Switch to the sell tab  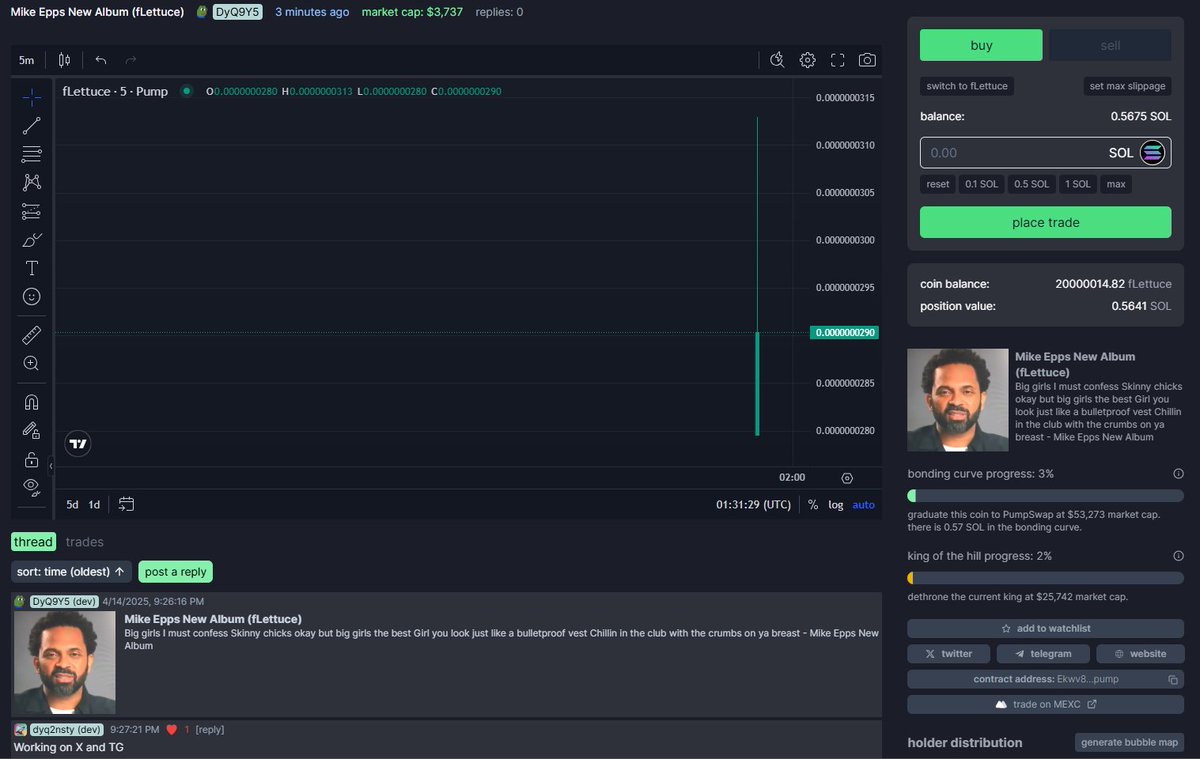[1110, 45]
